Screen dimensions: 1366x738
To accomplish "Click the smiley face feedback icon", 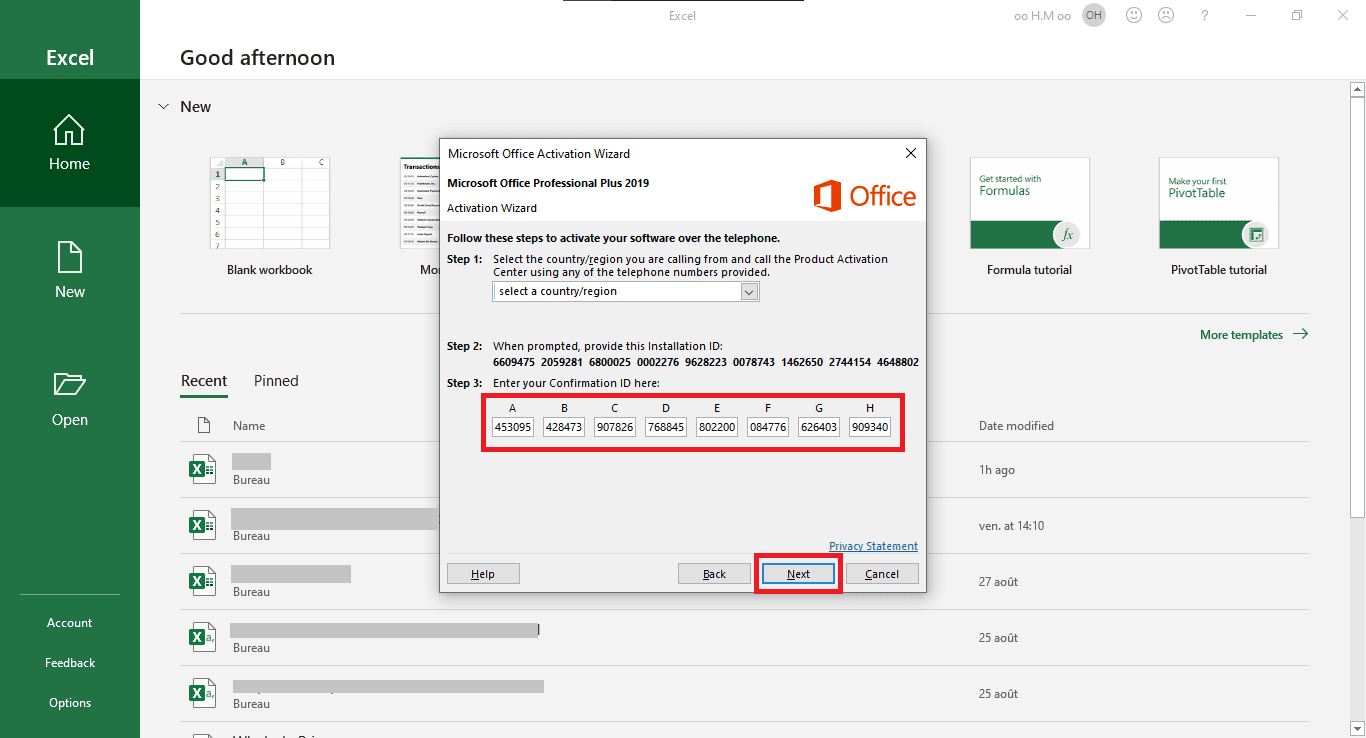I will [x=1134, y=15].
